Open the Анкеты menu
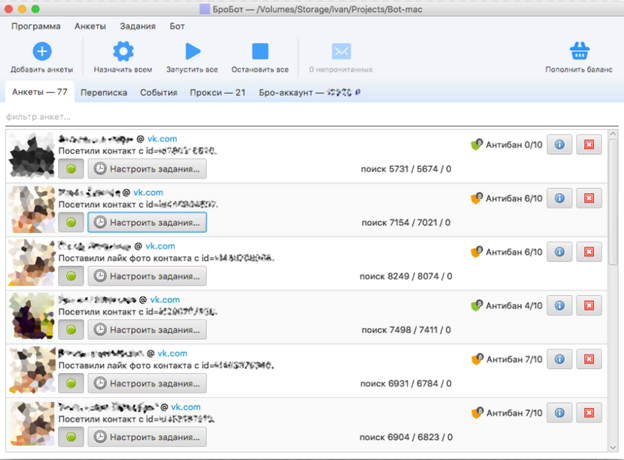This screenshot has width=624, height=460. (x=90, y=26)
